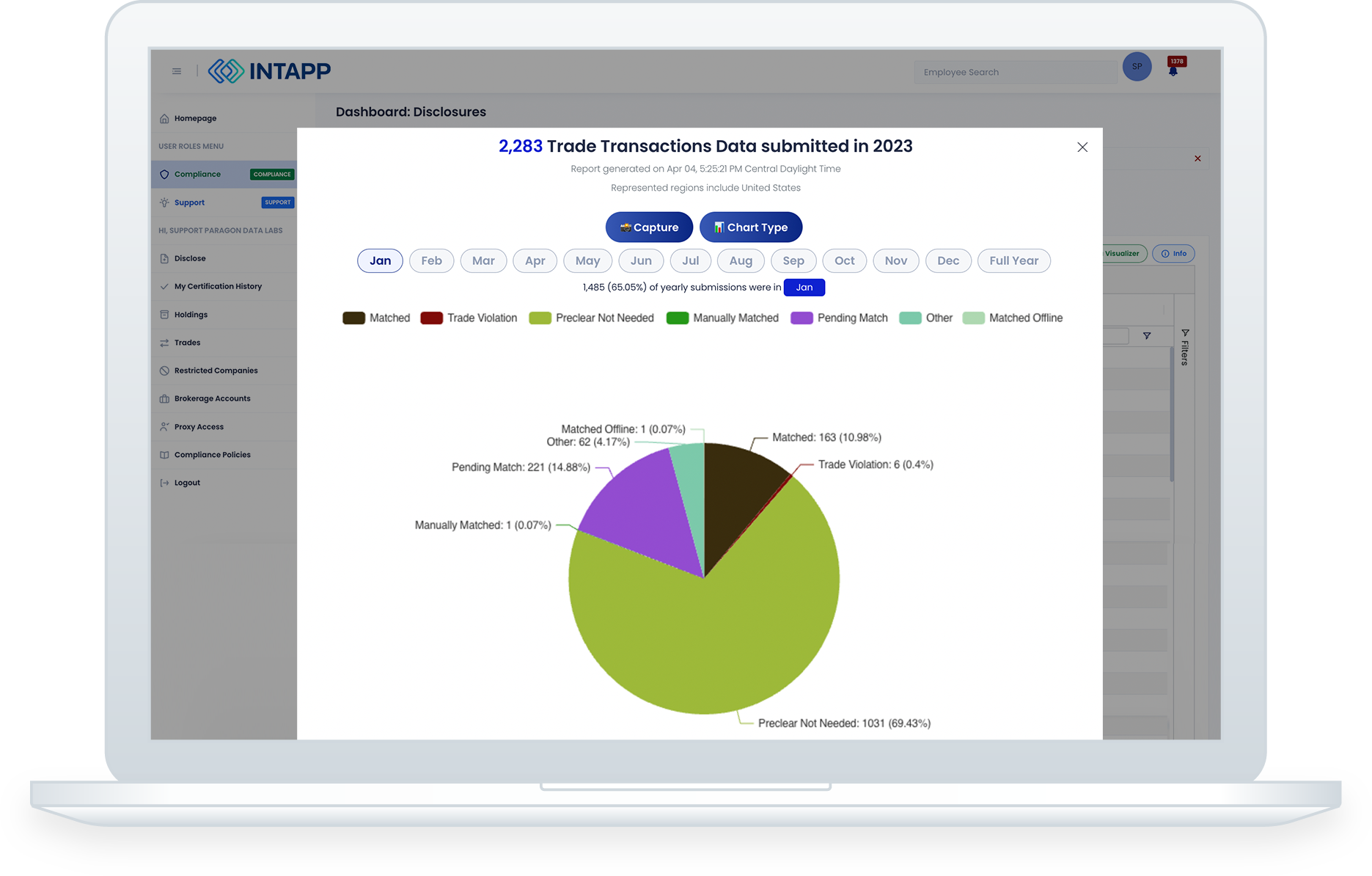Click the Restricted Companies icon
Image resolution: width=1372 pixels, height=876 pixels.
(164, 371)
